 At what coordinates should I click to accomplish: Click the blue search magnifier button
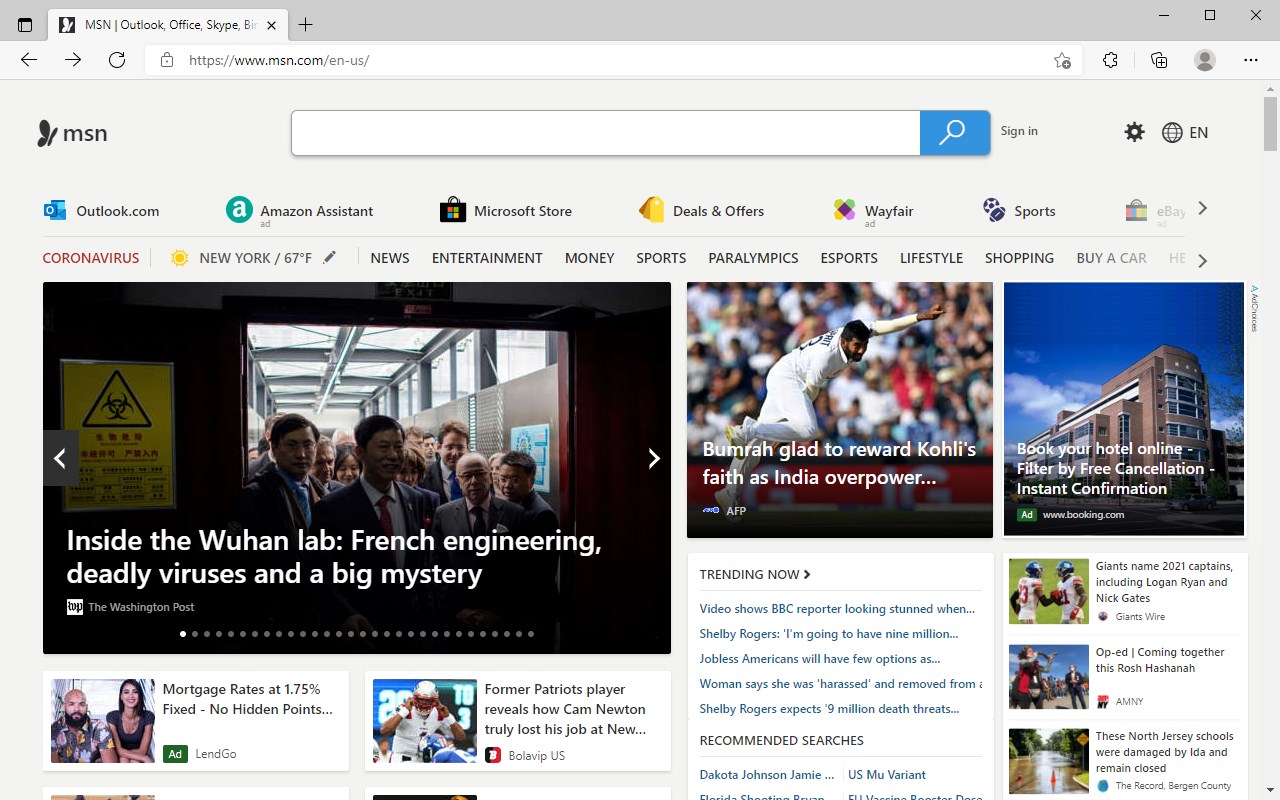(954, 132)
